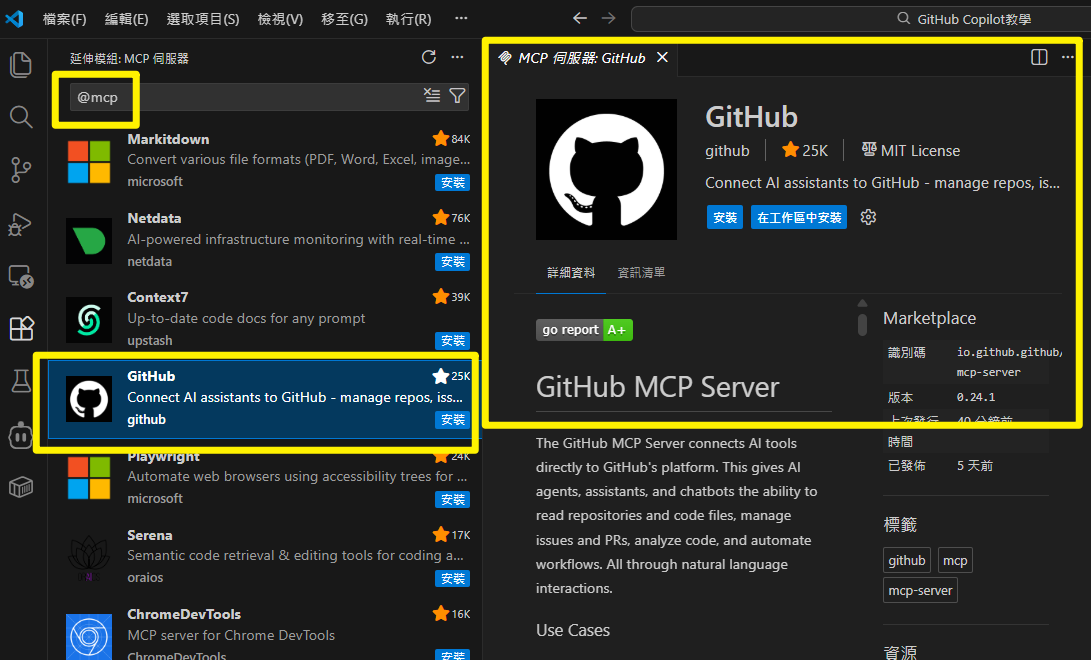The width and height of the screenshot is (1091, 660).
Task: Install the Markitdown MCP server
Action: tap(453, 183)
